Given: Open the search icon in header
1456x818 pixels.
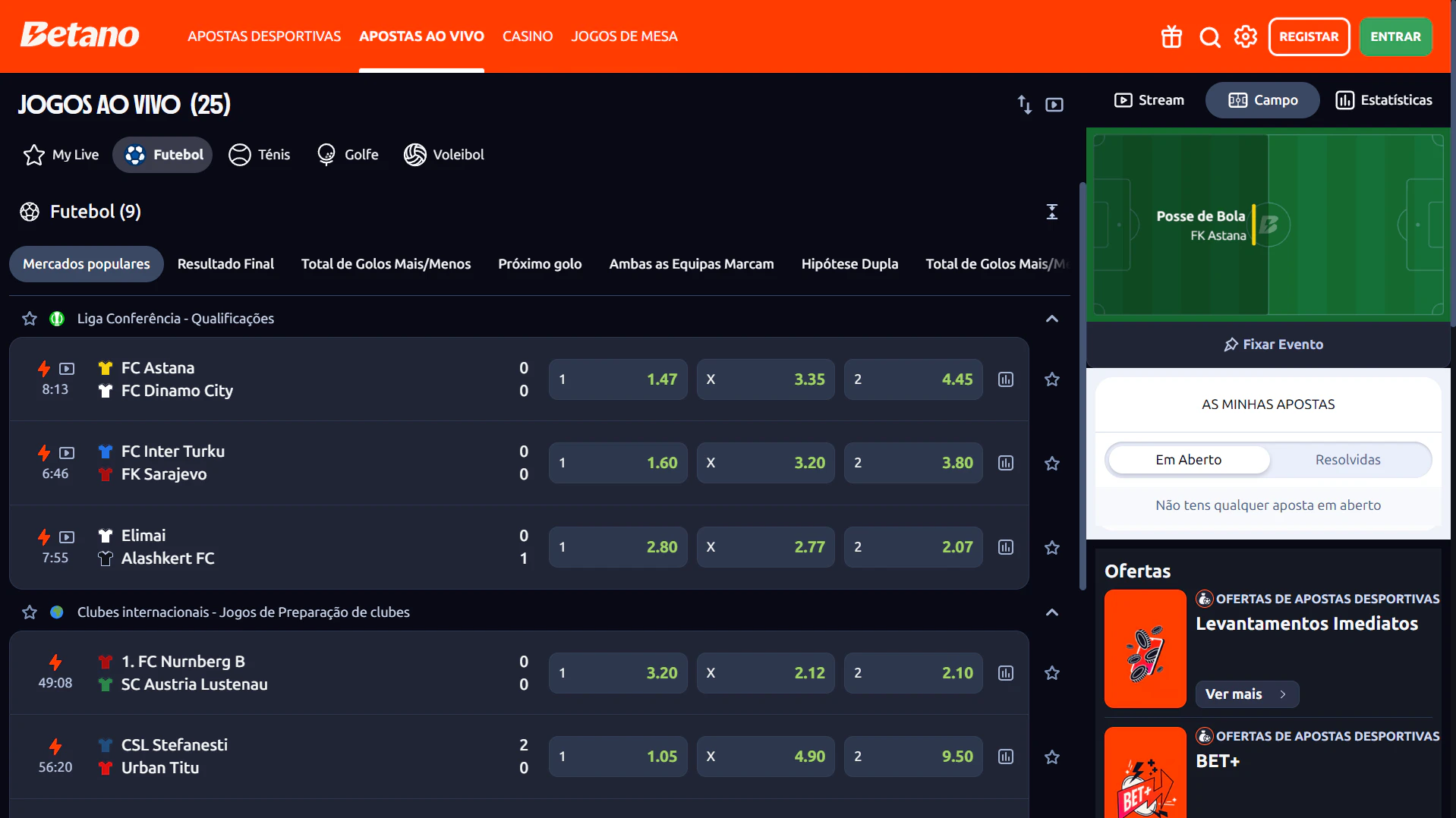Looking at the screenshot, I should 1209,36.
